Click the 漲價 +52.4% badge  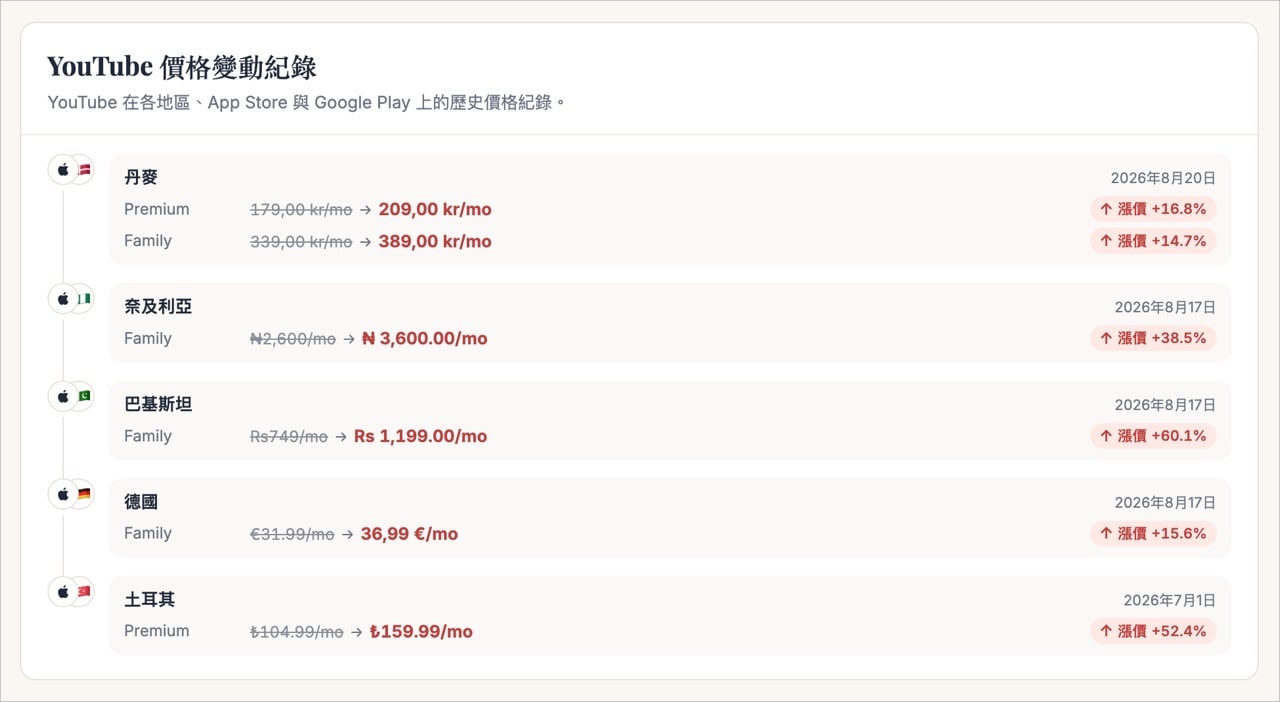coord(1153,631)
